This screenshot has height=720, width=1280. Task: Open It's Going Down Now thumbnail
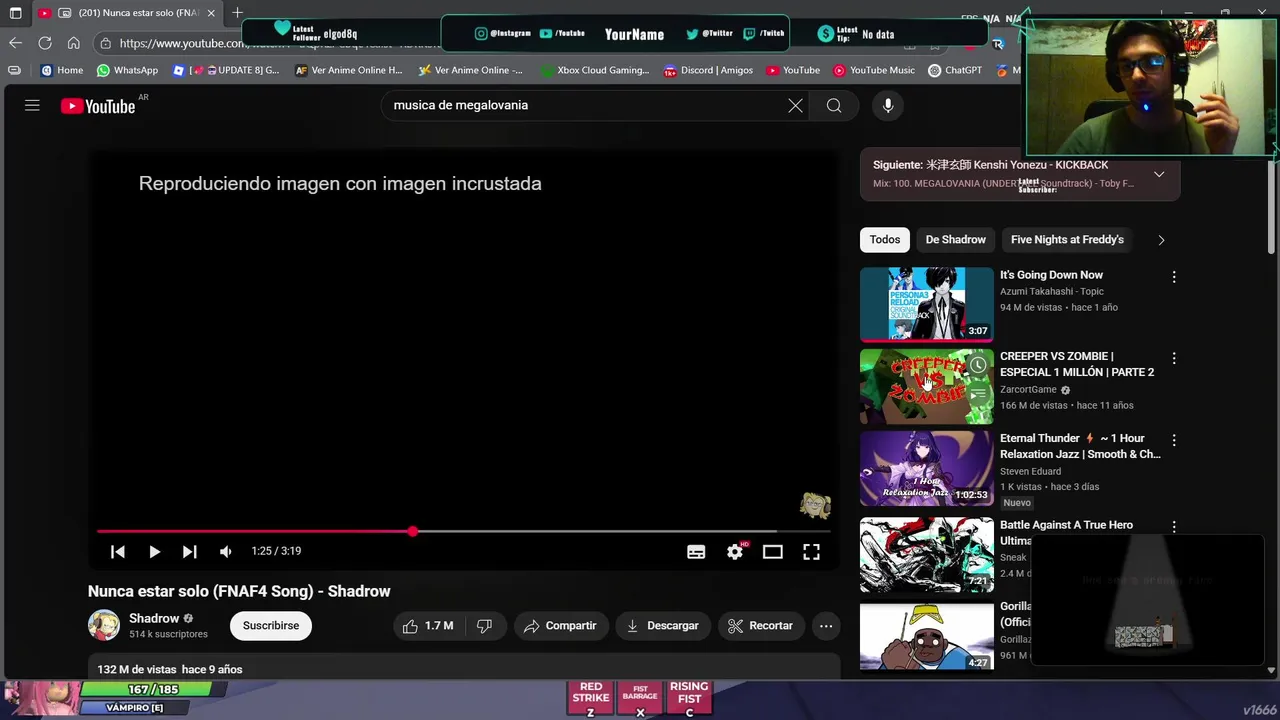click(x=927, y=304)
